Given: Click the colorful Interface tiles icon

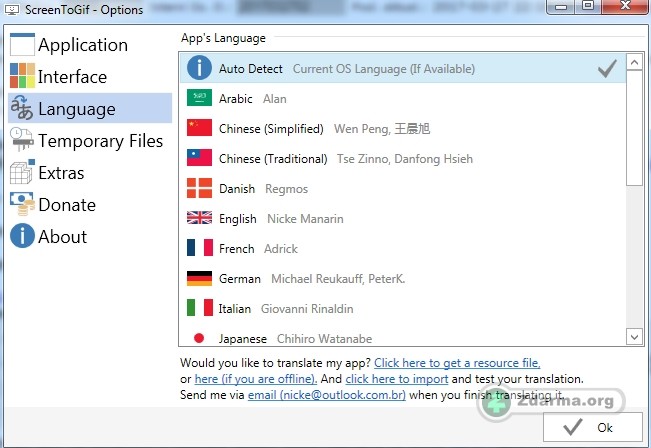Looking at the screenshot, I should 22,76.
